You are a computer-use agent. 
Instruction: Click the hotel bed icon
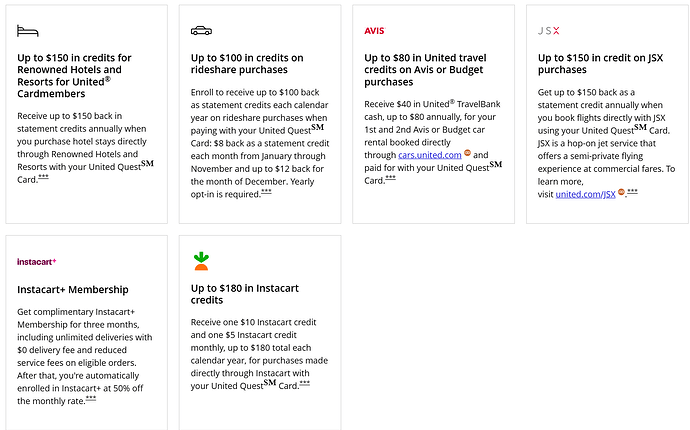[27, 31]
